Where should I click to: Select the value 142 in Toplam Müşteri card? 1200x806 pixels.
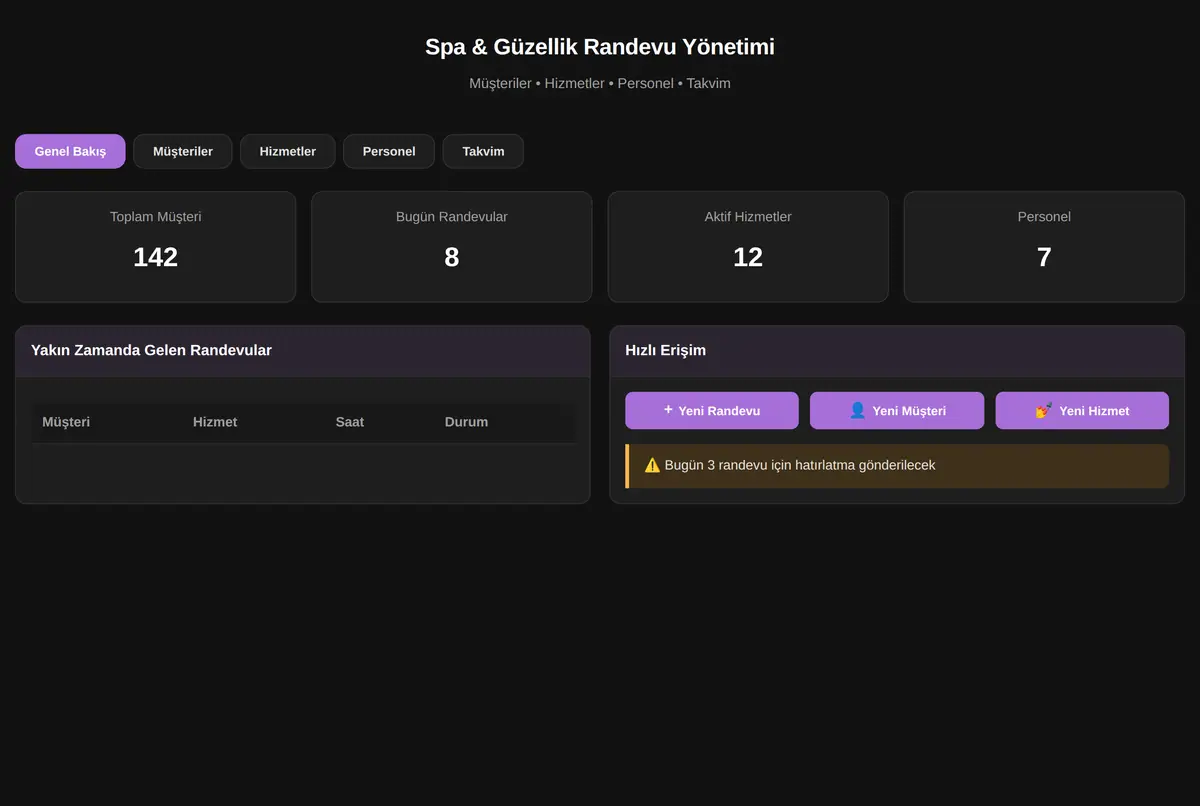(x=156, y=257)
